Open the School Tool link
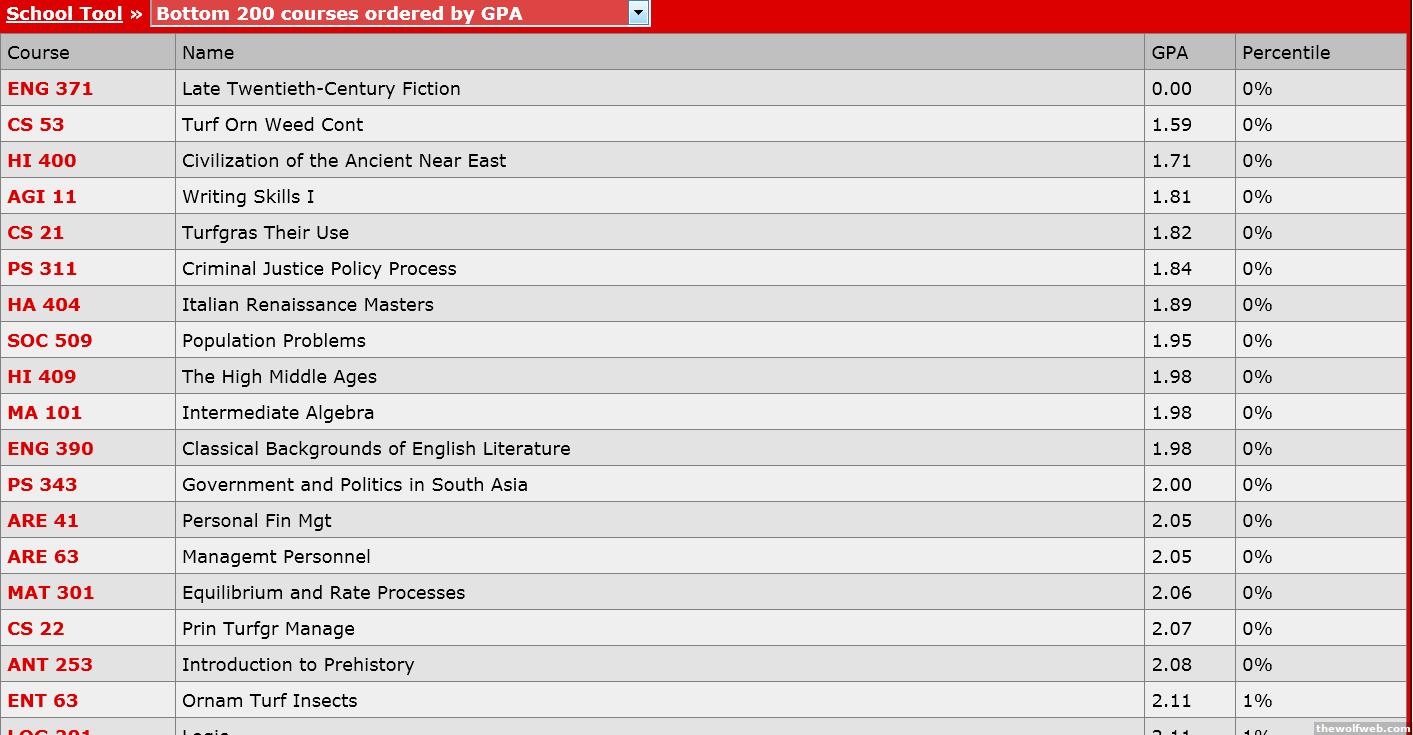 pyautogui.click(x=64, y=14)
